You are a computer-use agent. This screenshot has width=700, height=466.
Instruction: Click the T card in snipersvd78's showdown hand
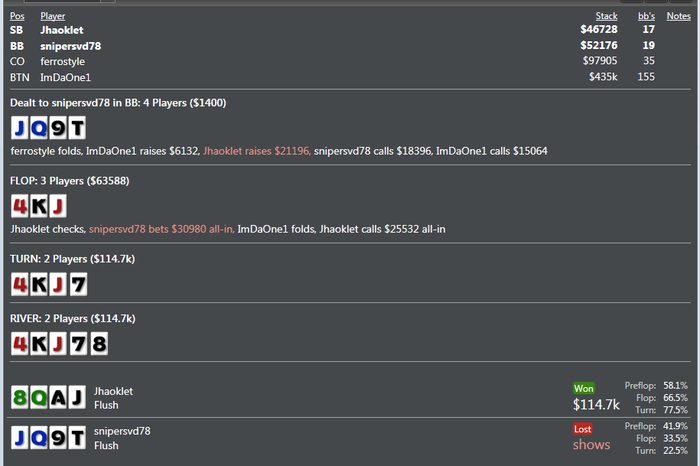click(x=78, y=438)
